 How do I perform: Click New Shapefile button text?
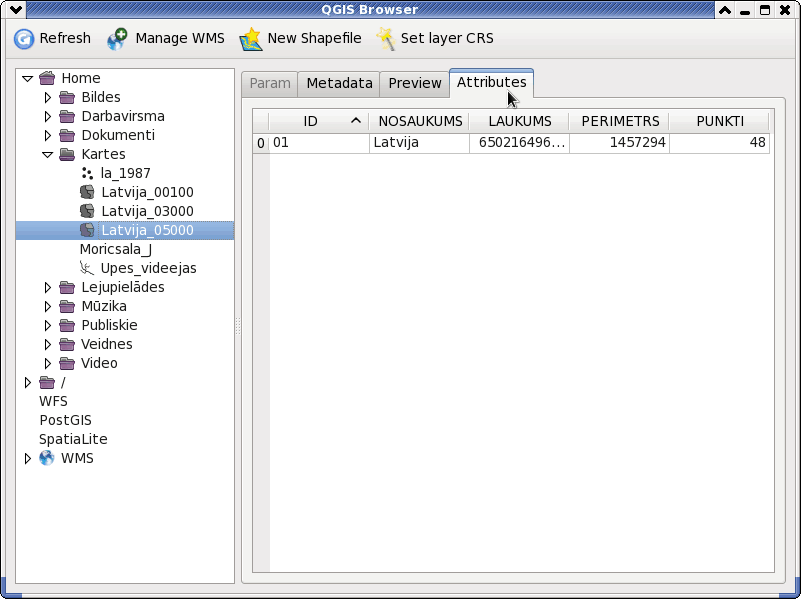point(314,38)
